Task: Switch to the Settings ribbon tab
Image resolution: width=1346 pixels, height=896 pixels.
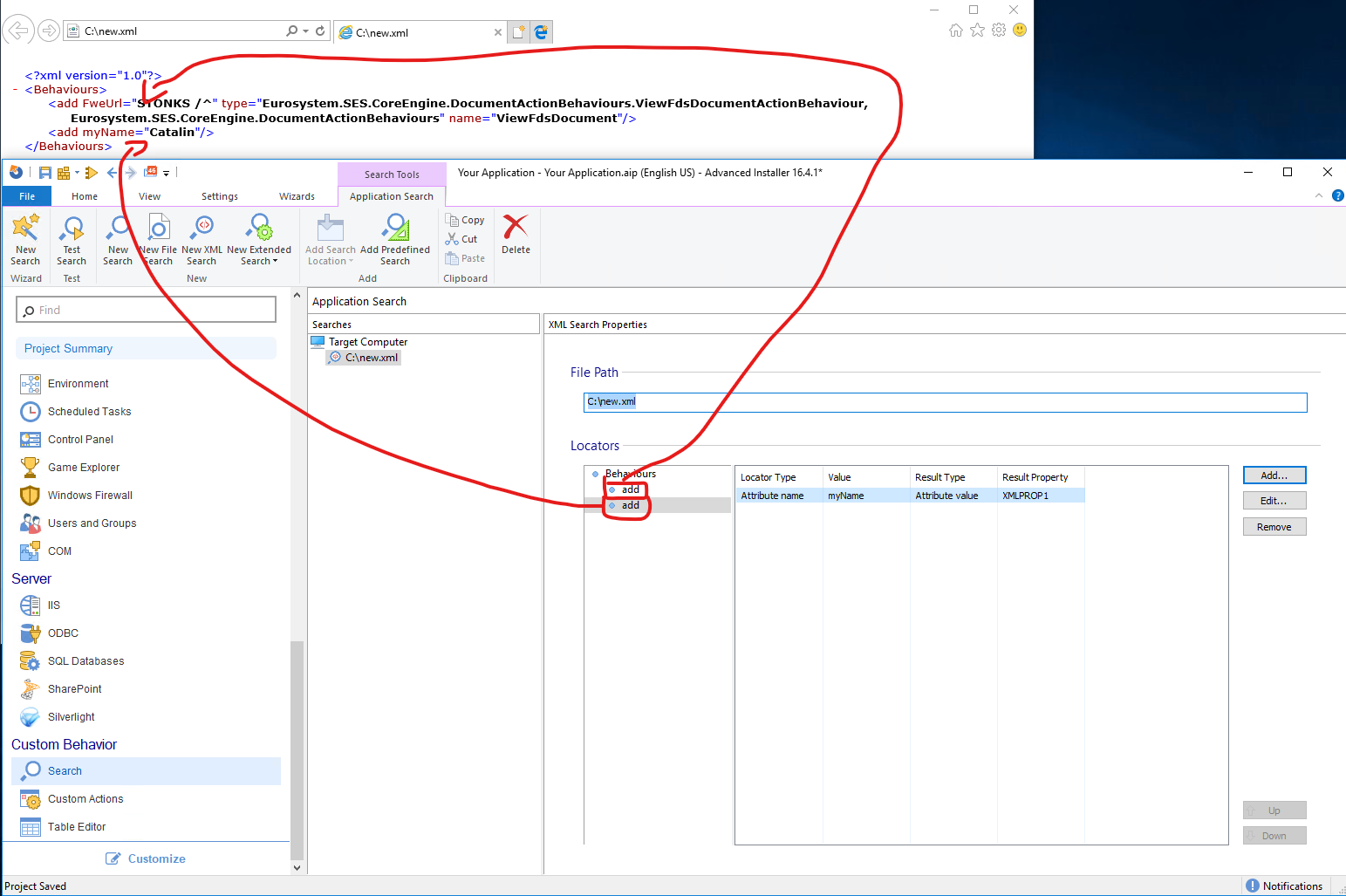Action: 219,196
